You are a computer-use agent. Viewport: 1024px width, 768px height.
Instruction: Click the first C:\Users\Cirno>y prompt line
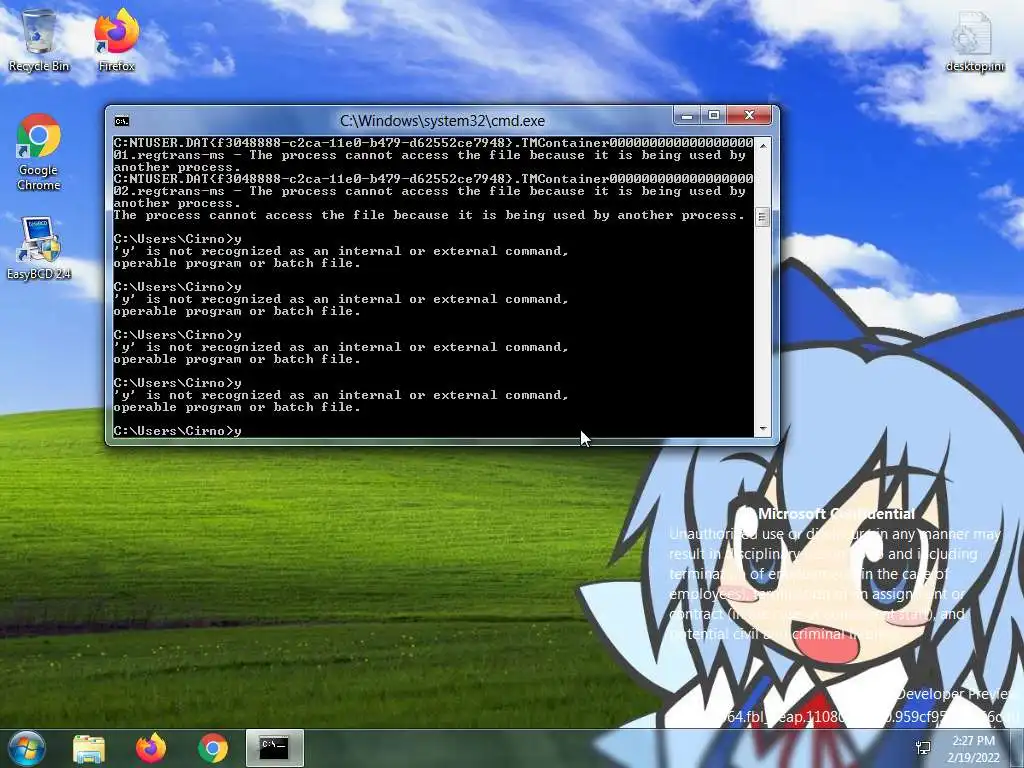[x=178, y=239]
